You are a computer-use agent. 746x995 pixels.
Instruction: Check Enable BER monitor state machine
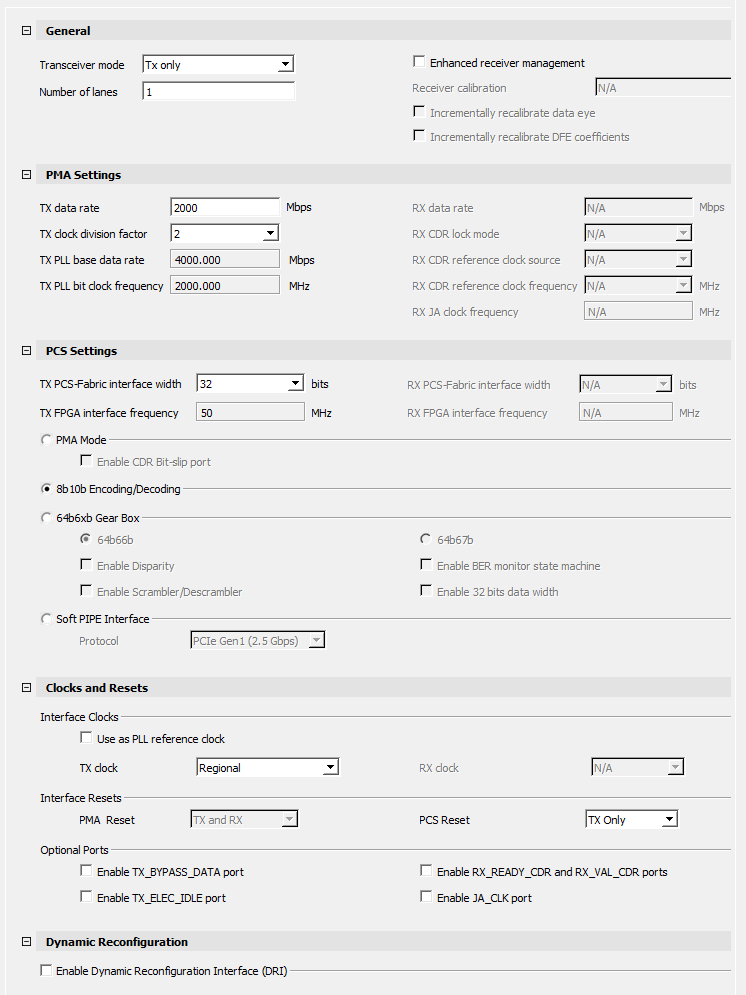coord(426,564)
